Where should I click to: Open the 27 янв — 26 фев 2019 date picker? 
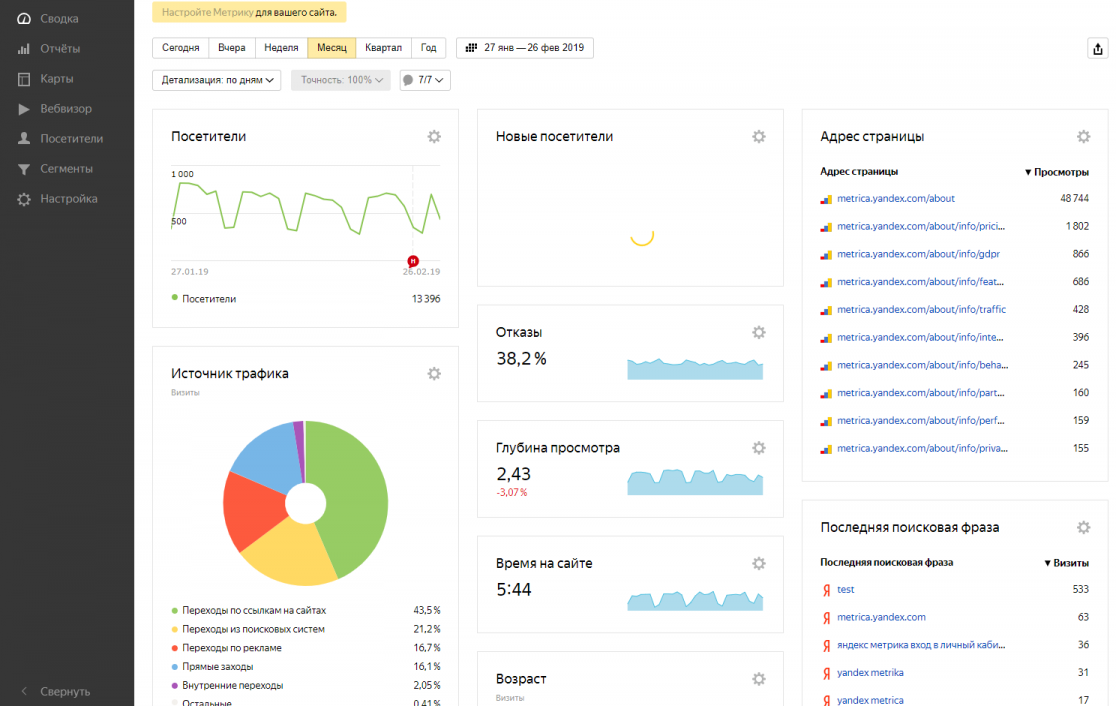coord(525,48)
